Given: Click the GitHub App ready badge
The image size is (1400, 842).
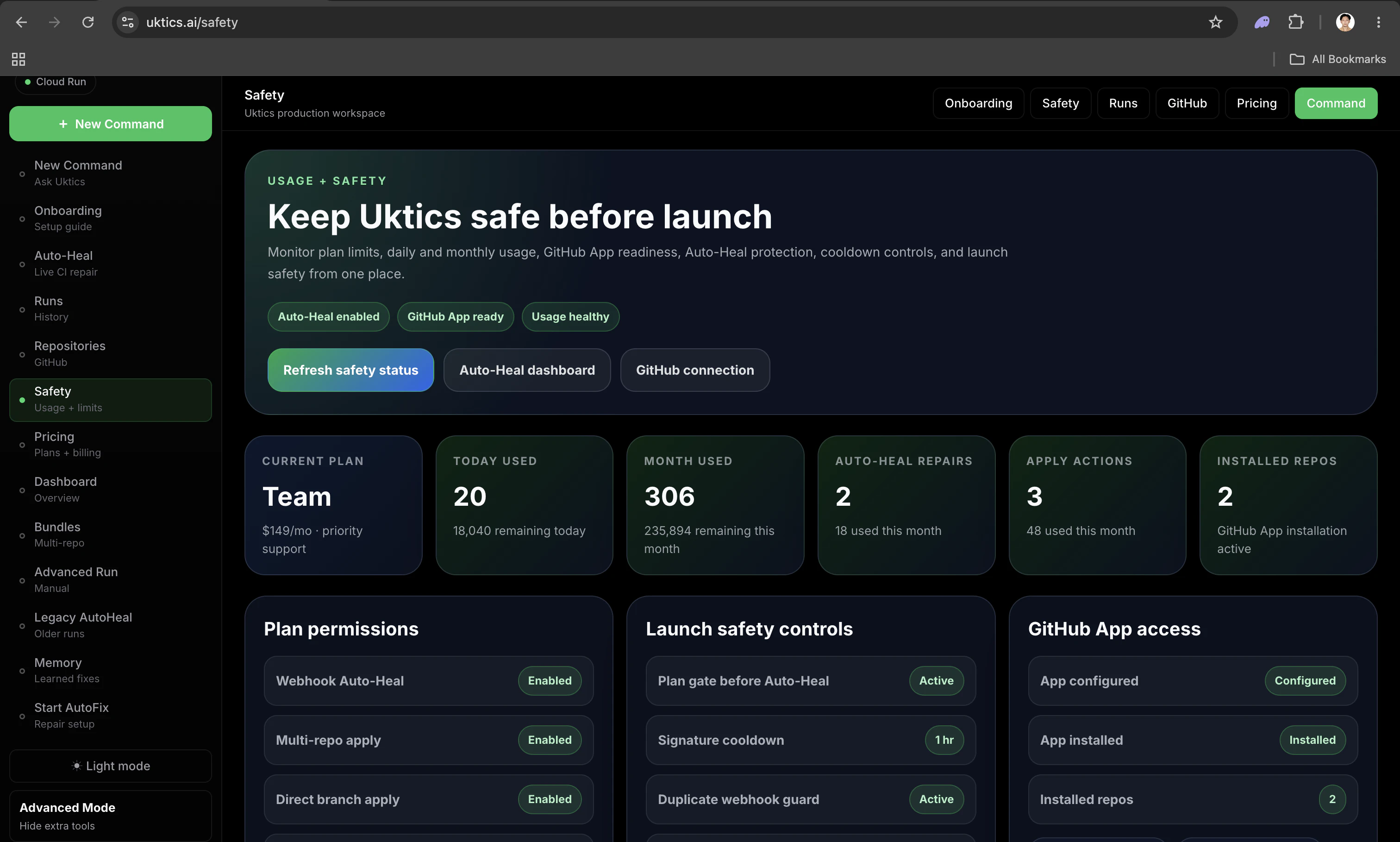Looking at the screenshot, I should point(456,317).
